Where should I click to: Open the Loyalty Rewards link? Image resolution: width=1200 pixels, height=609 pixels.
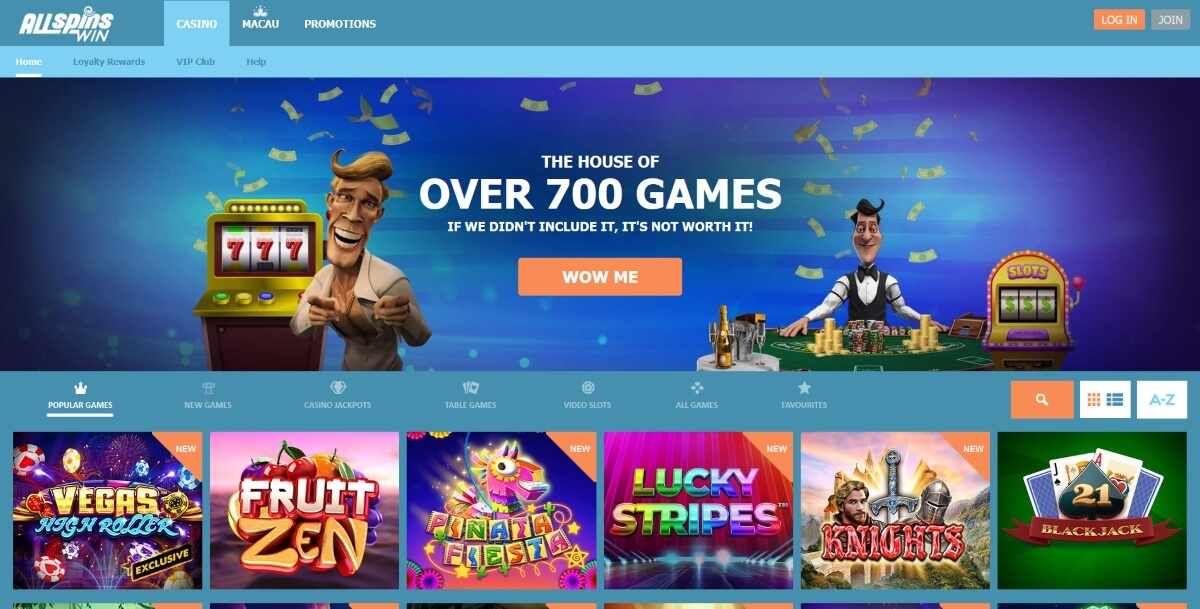pyautogui.click(x=109, y=62)
